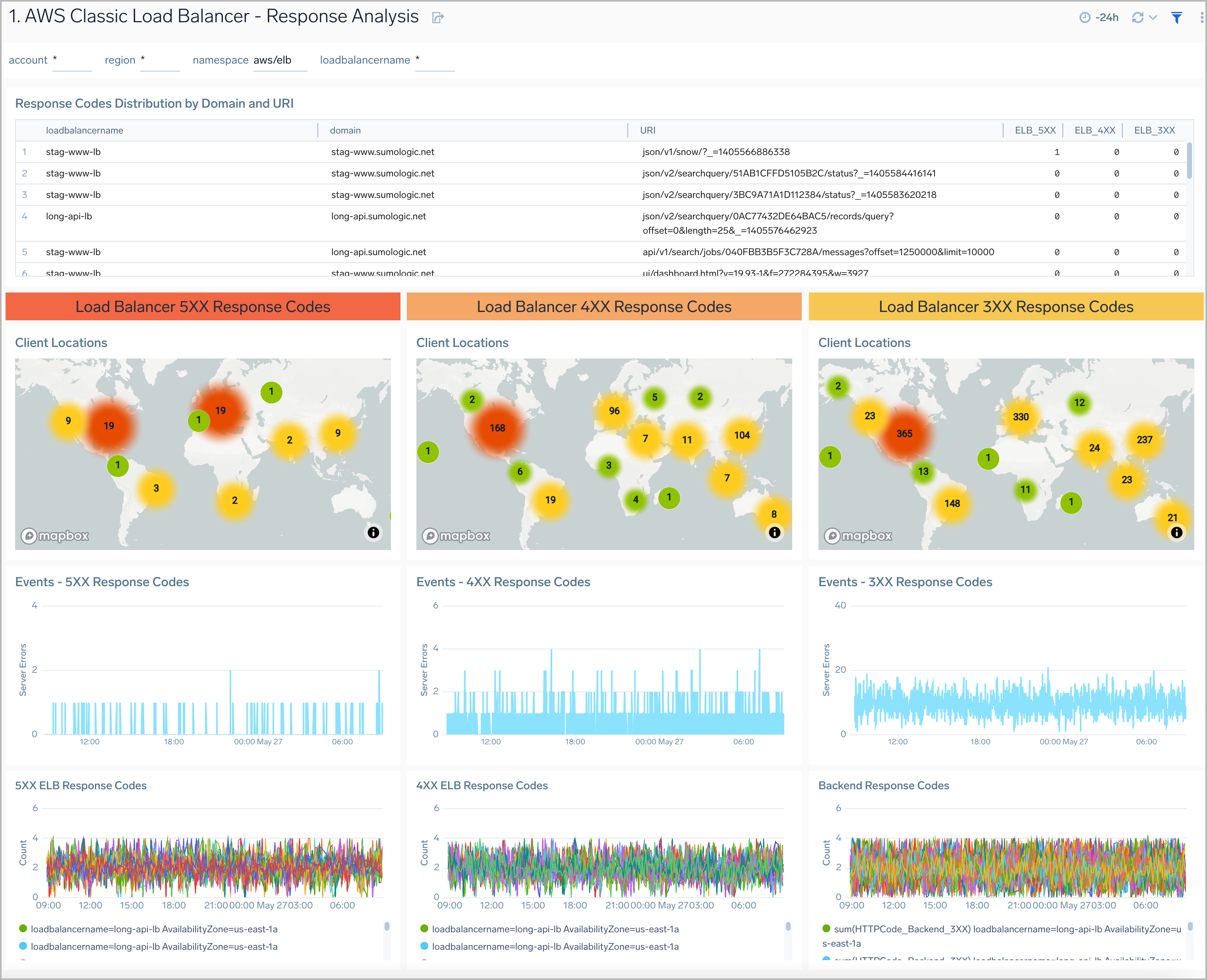Image resolution: width=1207 pixels, height=980 pixels.
Task: Click the 21 cluster on 3XX map
Action: [x=1172, y=518]
